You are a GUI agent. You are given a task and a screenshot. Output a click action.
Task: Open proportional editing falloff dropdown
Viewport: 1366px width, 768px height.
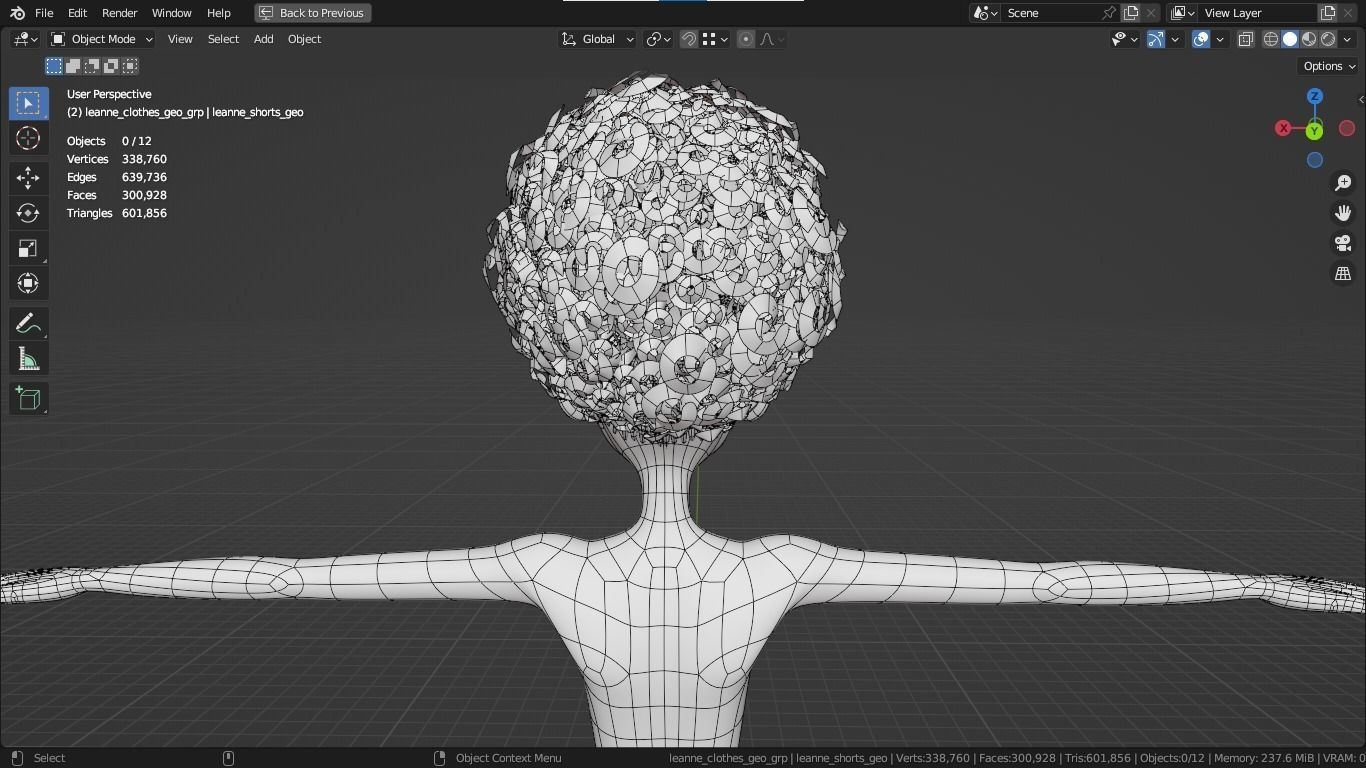coord(771,39)
